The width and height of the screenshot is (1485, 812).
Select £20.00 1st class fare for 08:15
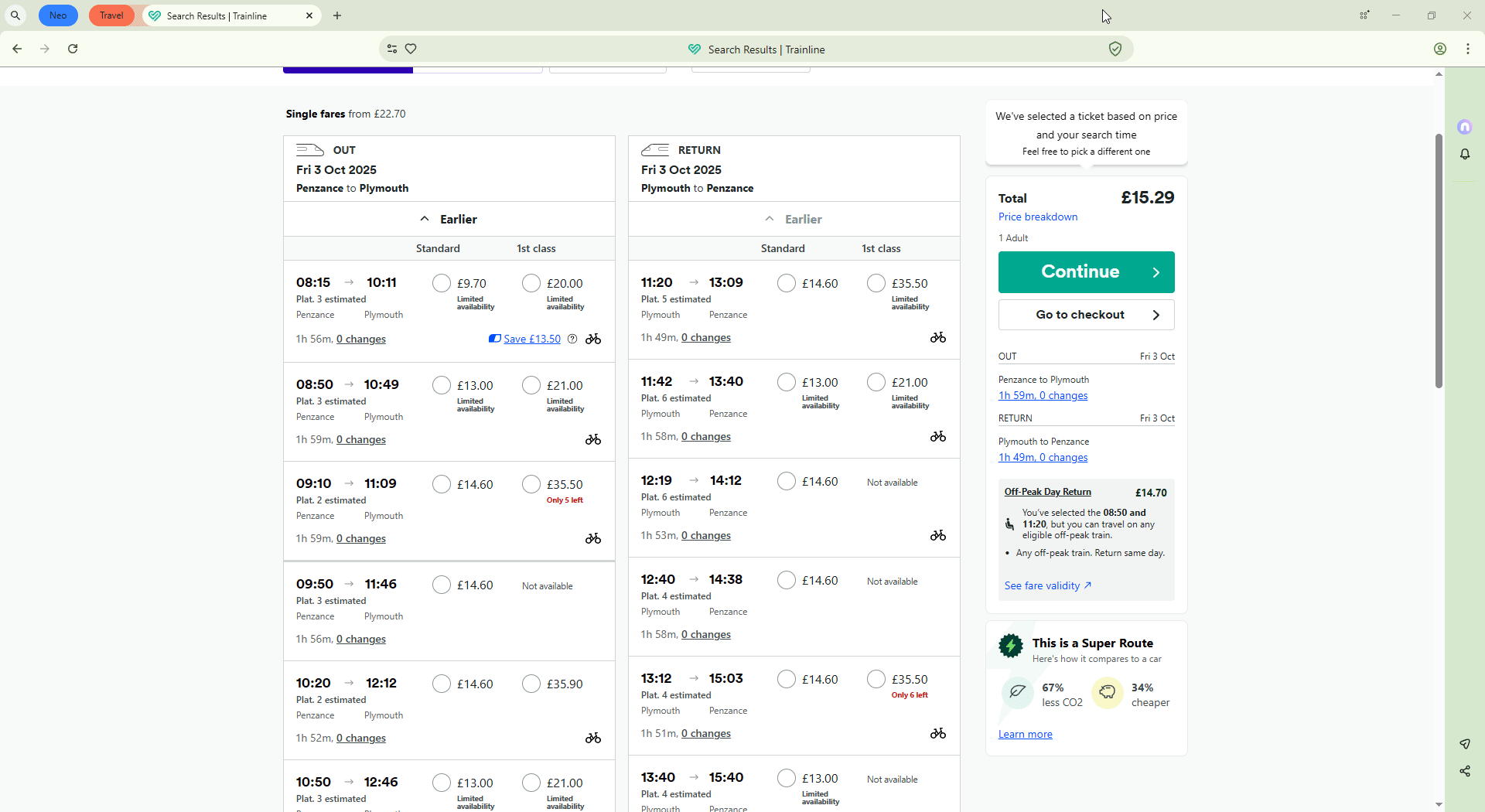tap(531, 283)
